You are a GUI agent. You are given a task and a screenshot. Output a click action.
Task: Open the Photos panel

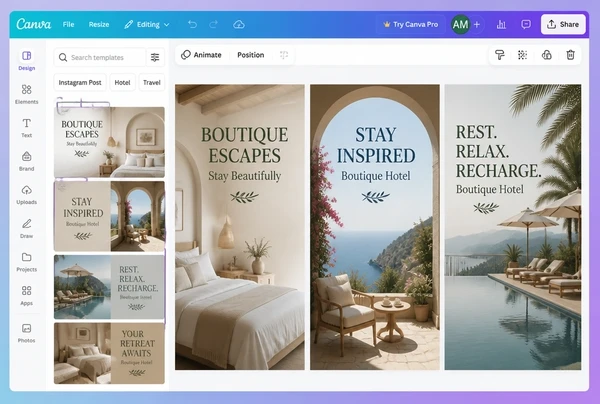click(x=26, y=333)
